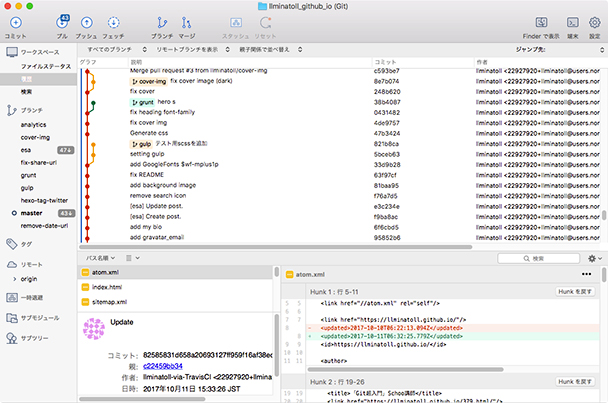Click the Stashes (一時退避) sidebar icon
Screen dimensions: 608x403
(x=12, y=297)
